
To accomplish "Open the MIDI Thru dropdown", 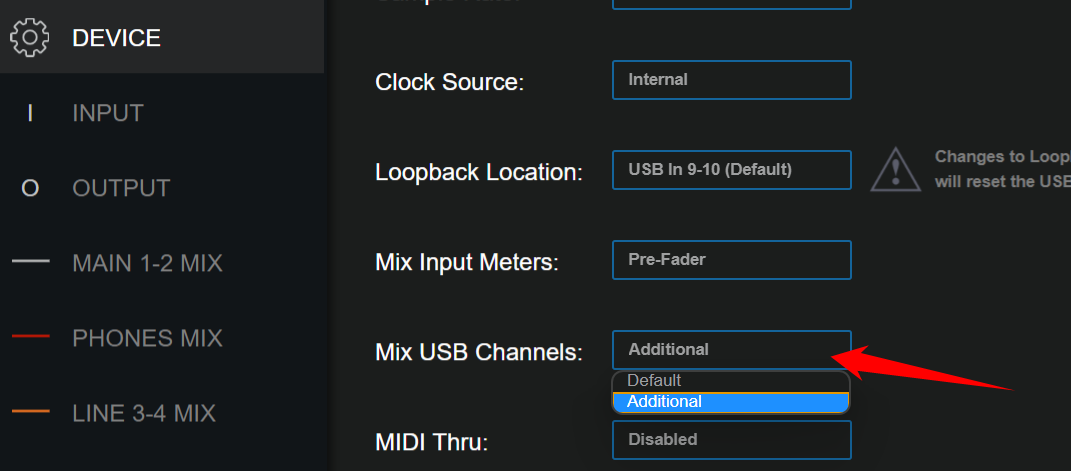I will point(731,440).
